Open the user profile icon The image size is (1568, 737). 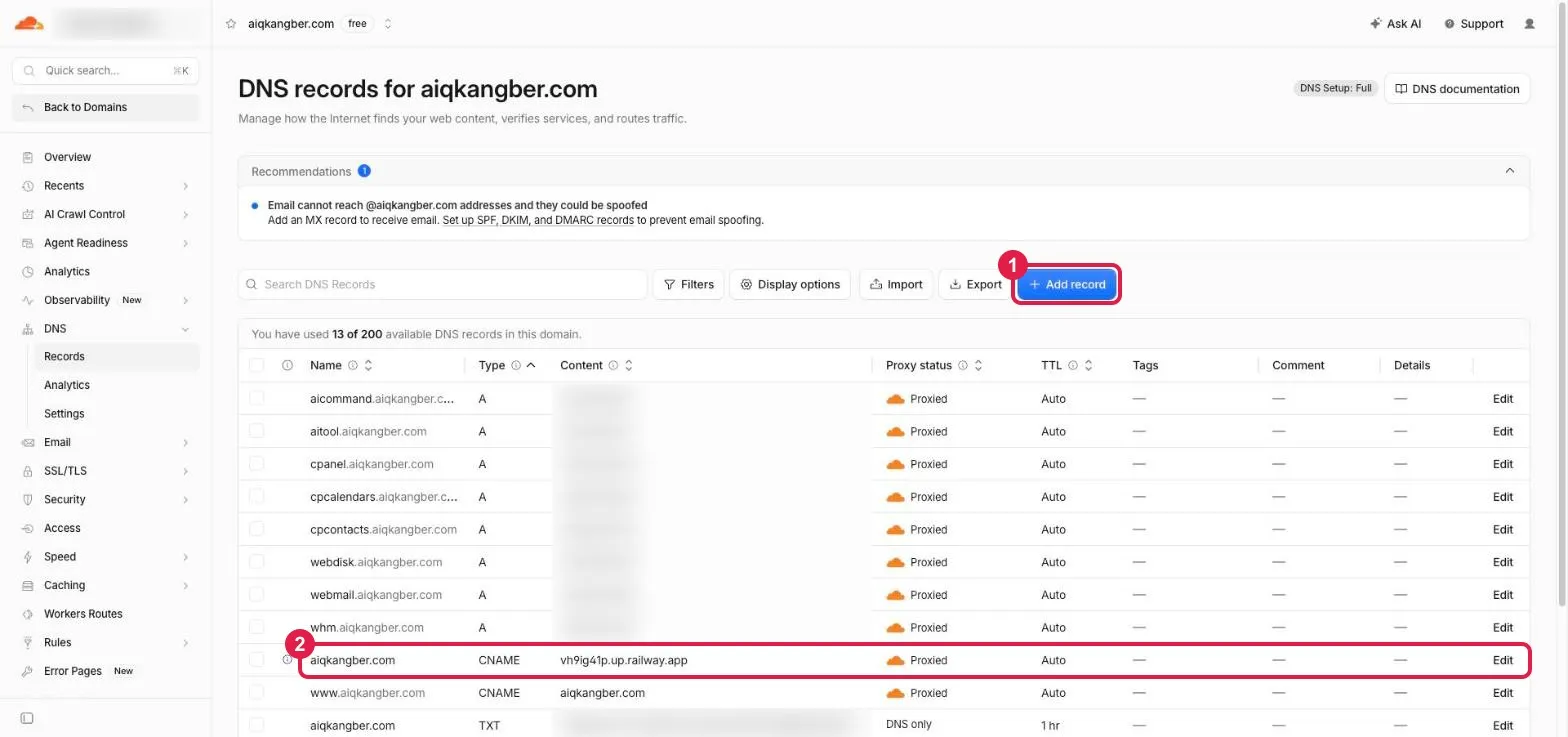tap(1529, 24)
